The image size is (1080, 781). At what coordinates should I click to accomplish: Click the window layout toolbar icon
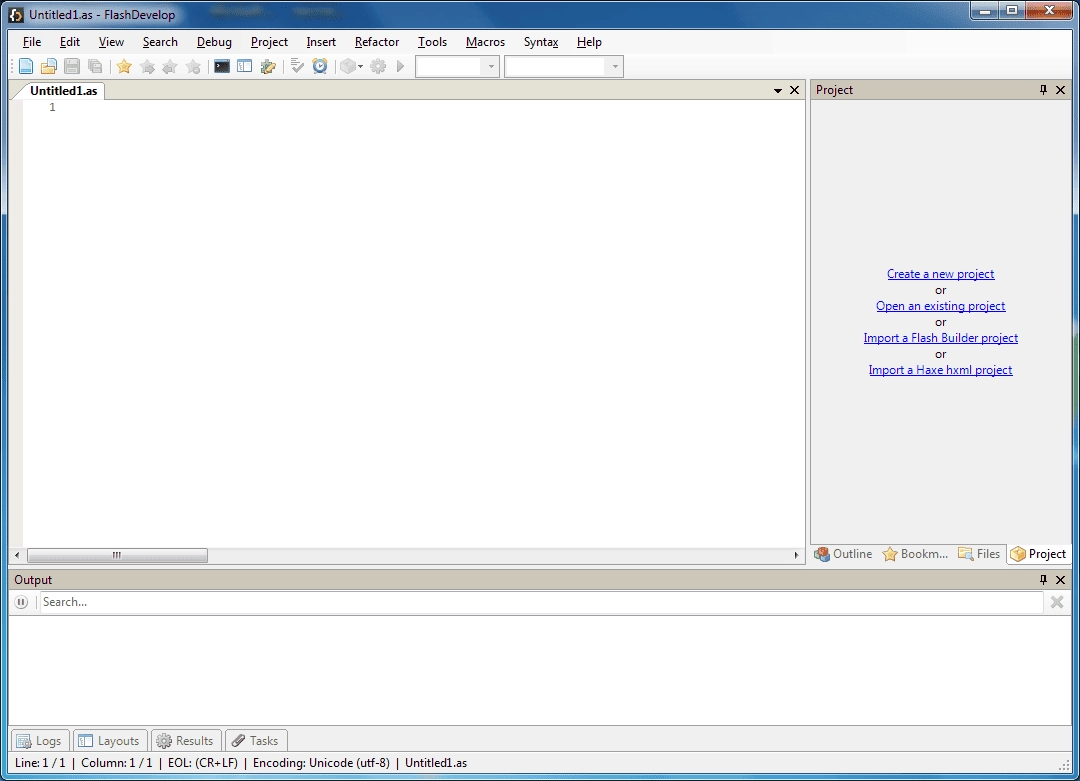point(245,66)
